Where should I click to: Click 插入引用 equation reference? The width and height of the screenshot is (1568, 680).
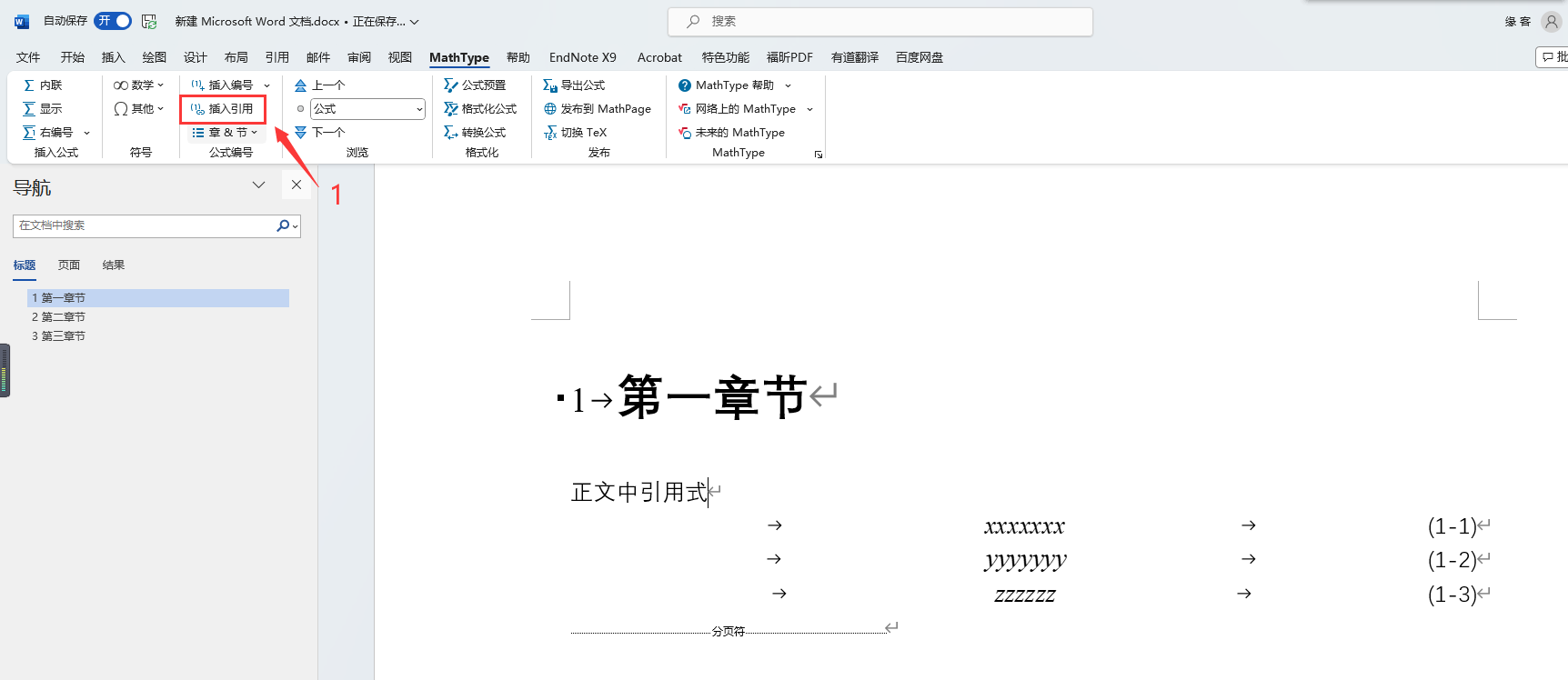[222, 109]
